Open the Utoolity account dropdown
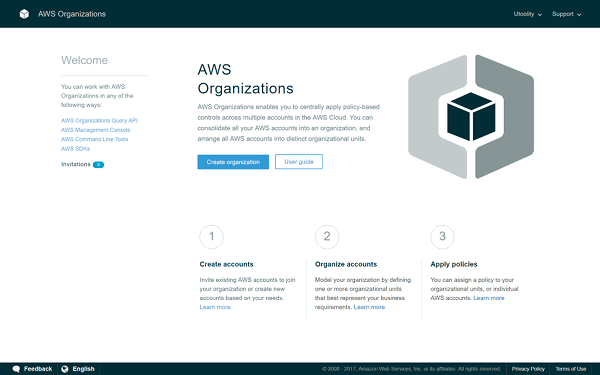This screenshot has width=600, height=375. coord(528,14)
